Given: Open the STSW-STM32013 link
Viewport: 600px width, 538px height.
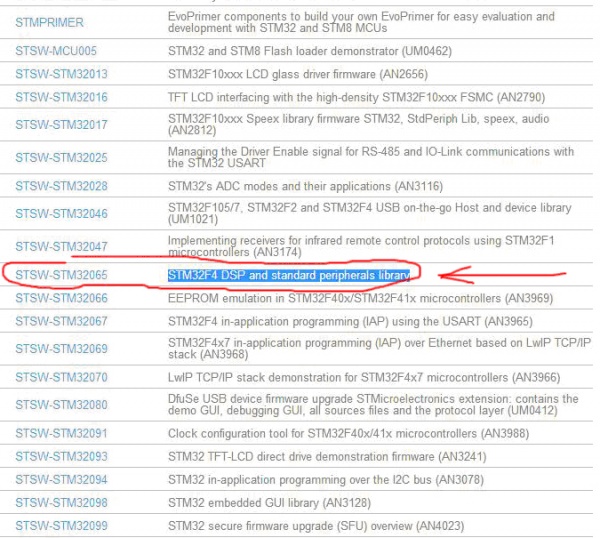Looking at the screenshot, I should click(x=61, y=74).
